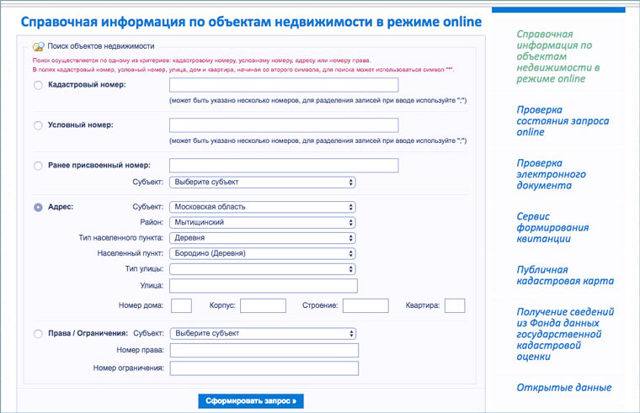640x413 pixels.
Task: Click the Ранее присвоенный номер input field
Action: point(284,165)
